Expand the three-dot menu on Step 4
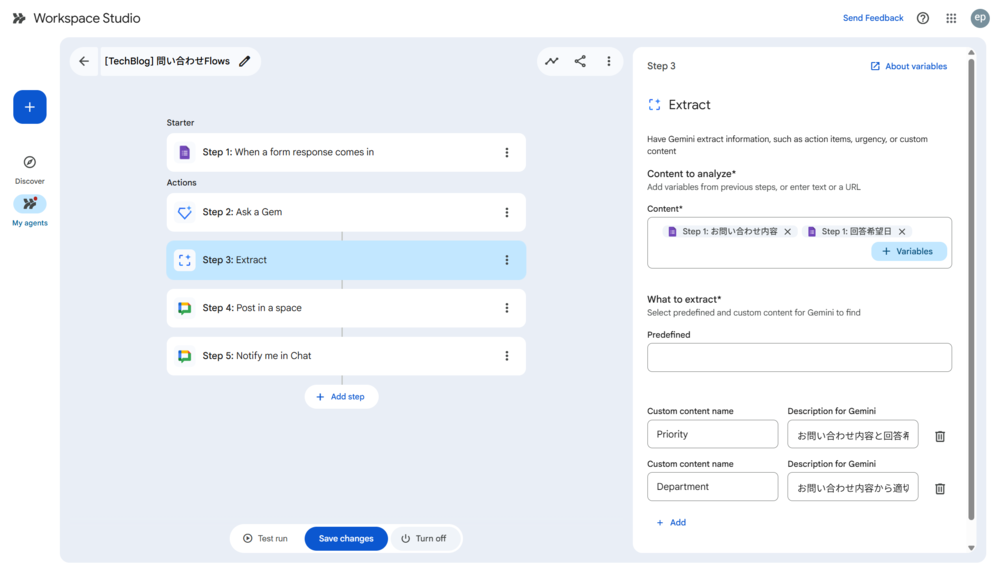This screenshot has width=1000, height=576. pos(507,308)
